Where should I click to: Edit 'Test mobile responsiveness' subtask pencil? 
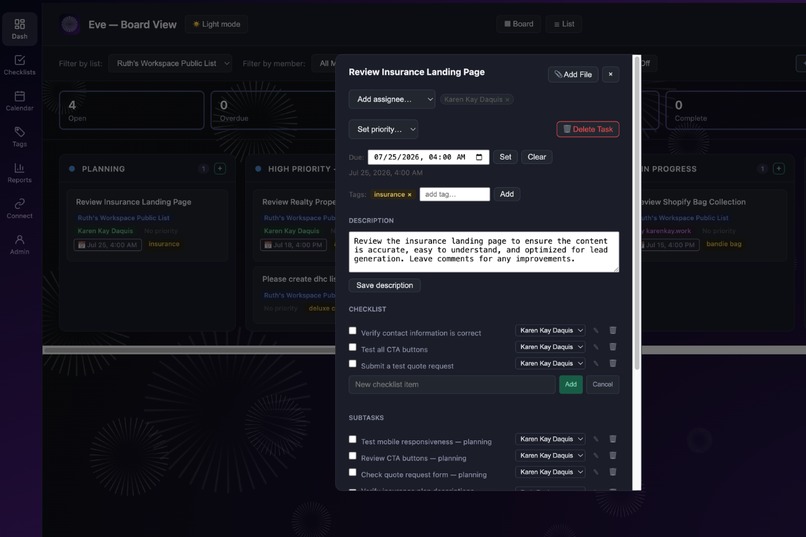[x=596, y=439]
